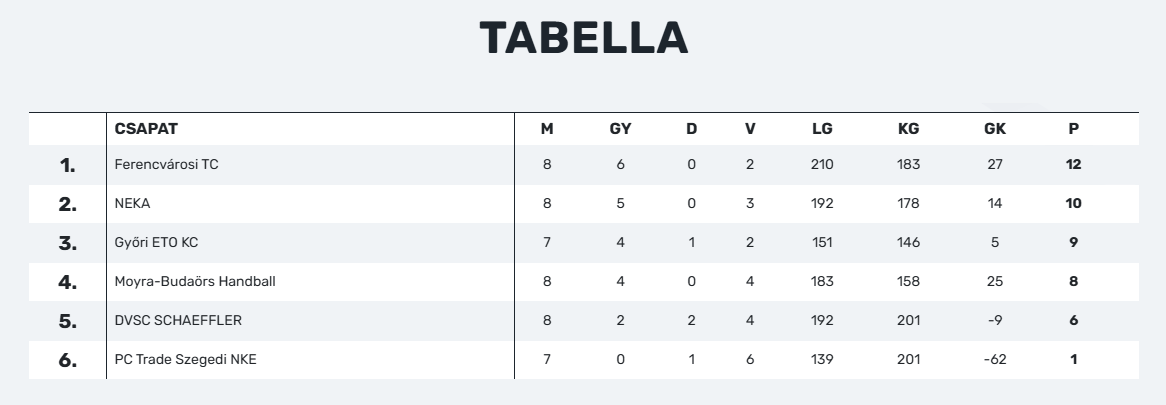Select Győri ETO KC in the table
The height and width of the screenshot is (405, 1166).
tap(156, 242)
